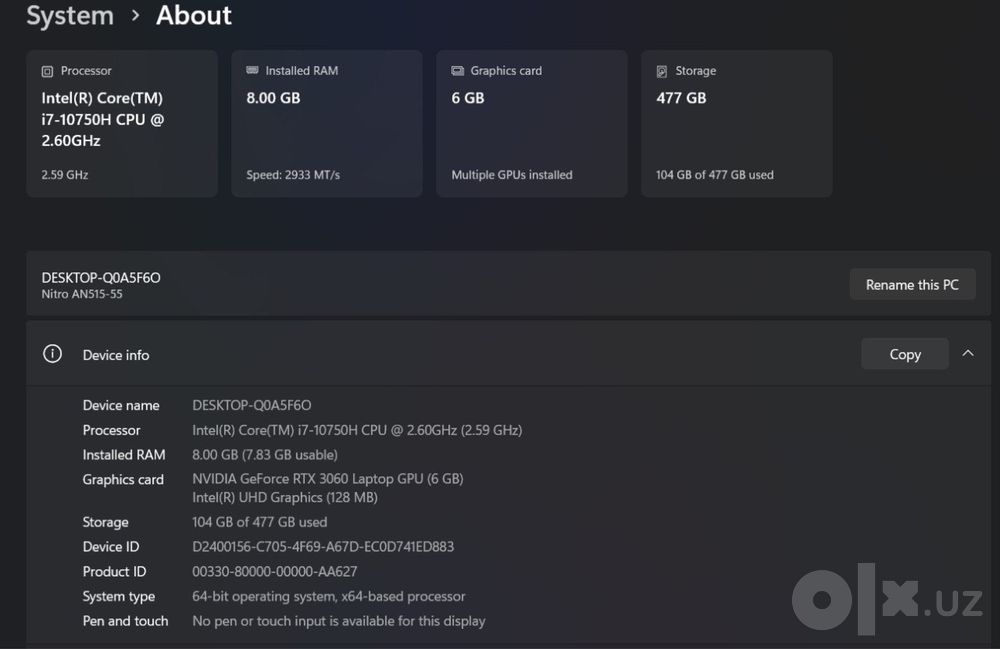Collapse the Device info section chevron

coord(967,353)
